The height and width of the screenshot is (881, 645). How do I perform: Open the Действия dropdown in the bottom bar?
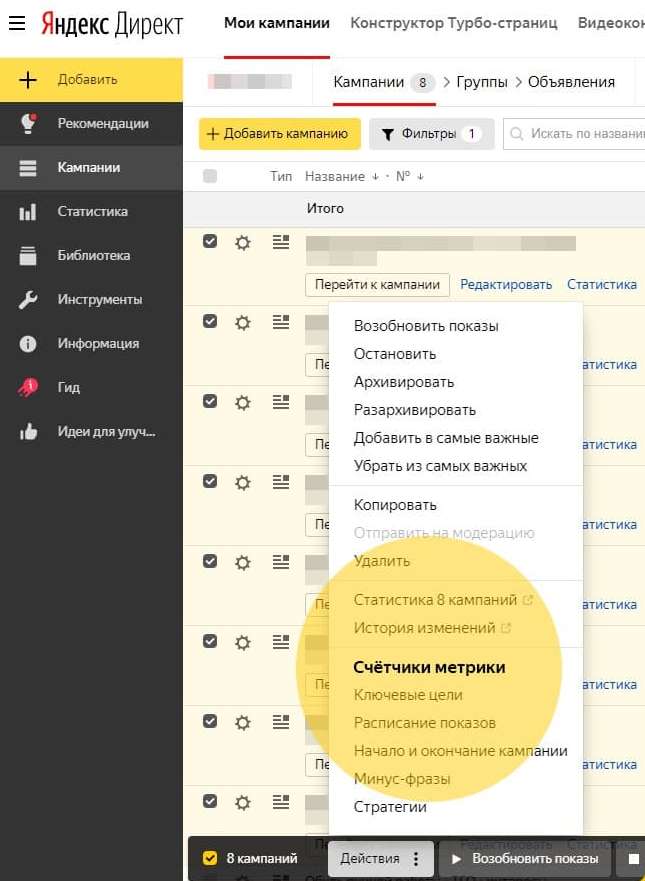coord(380,859)
